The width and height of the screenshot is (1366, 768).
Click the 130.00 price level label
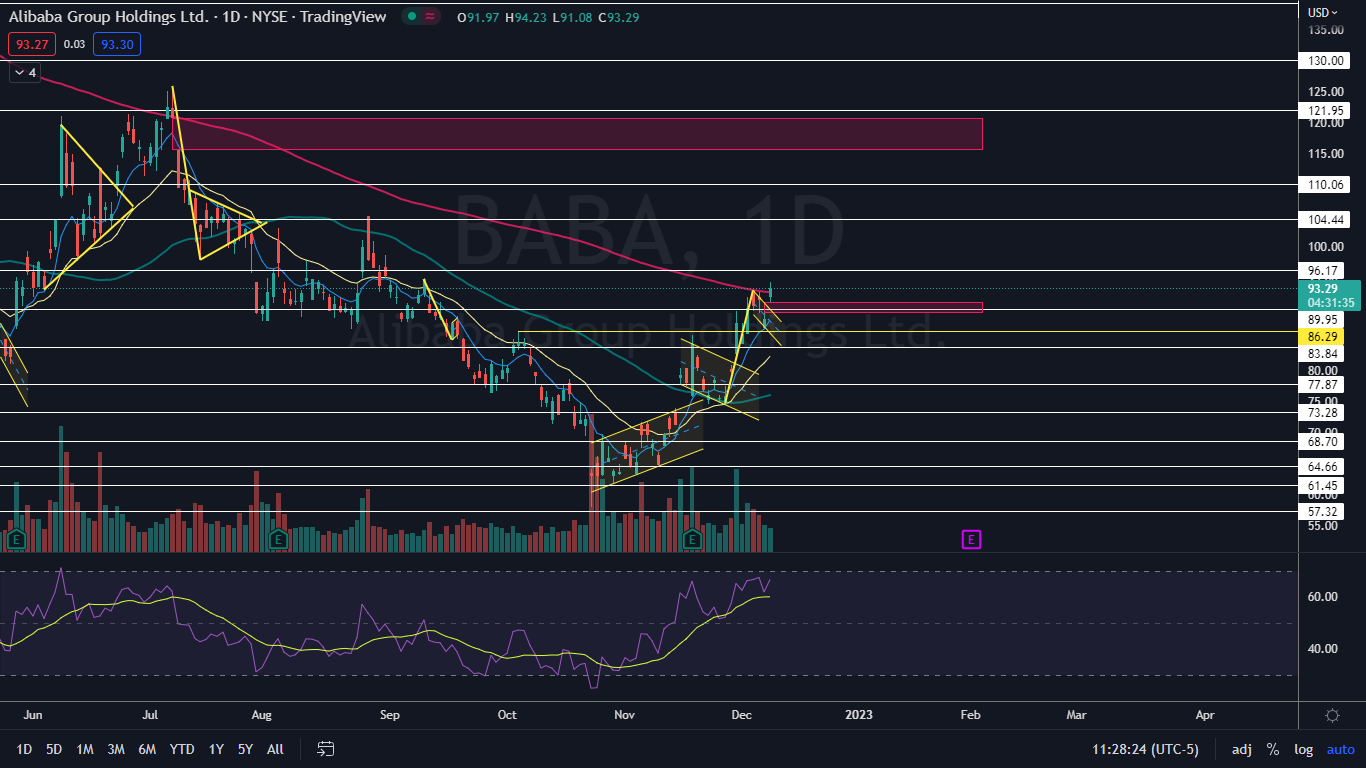click(1325, 61)
